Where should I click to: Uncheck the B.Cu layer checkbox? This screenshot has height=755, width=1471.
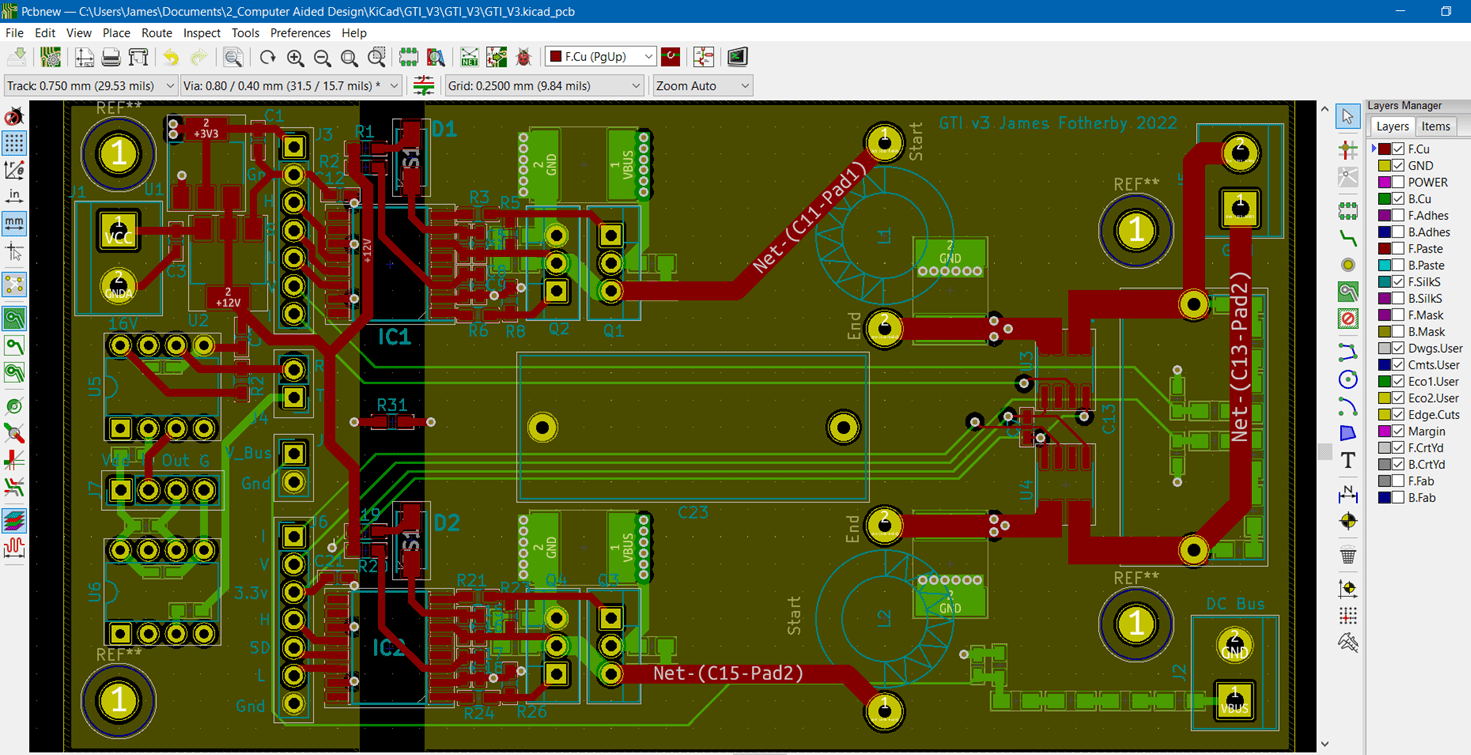pos(1398,199)
